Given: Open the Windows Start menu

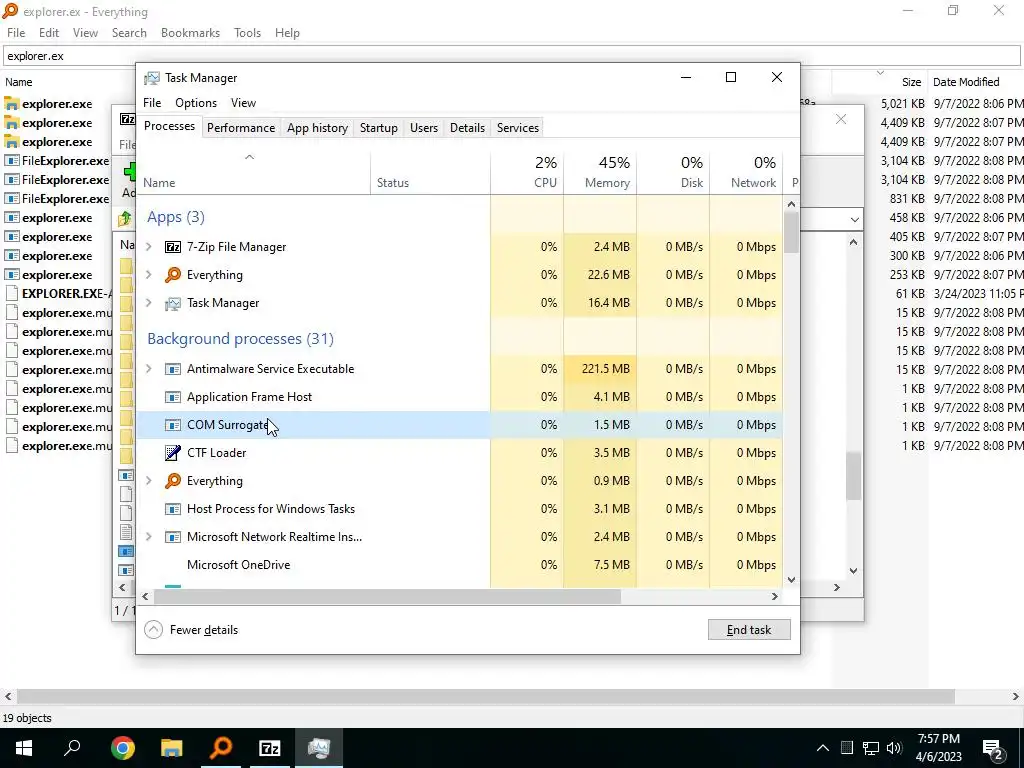Looking at the screenshot, I should point(24,748).
